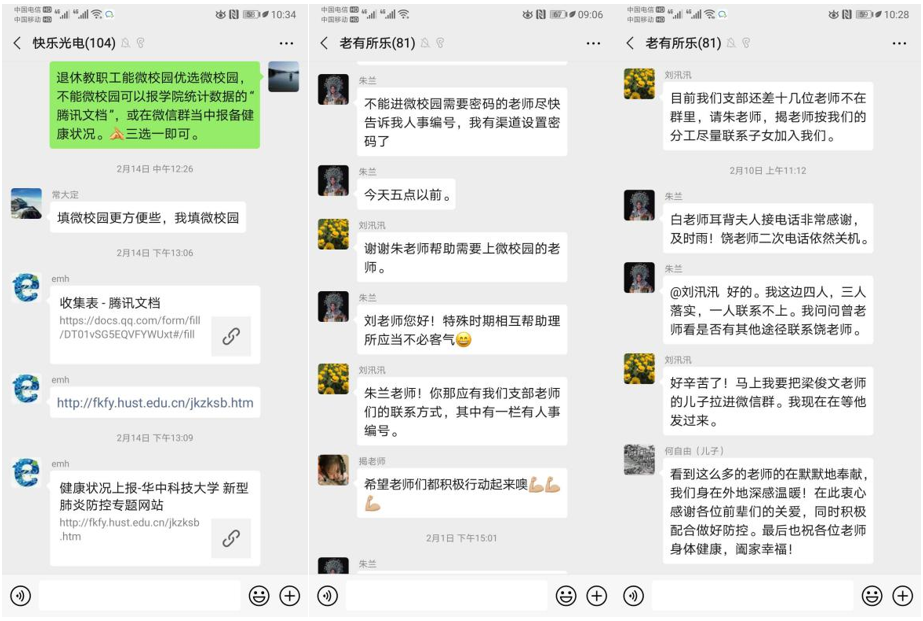Go back from the middle 老有所乐(81) chat
Screen dimensions: 923x621
pos(324,43)
